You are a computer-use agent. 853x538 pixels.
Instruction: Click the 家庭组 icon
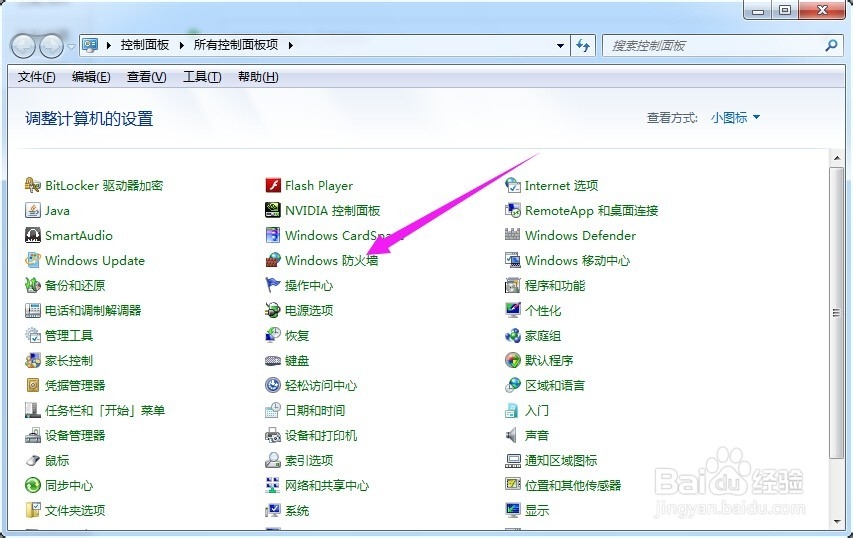coord(512,336)
